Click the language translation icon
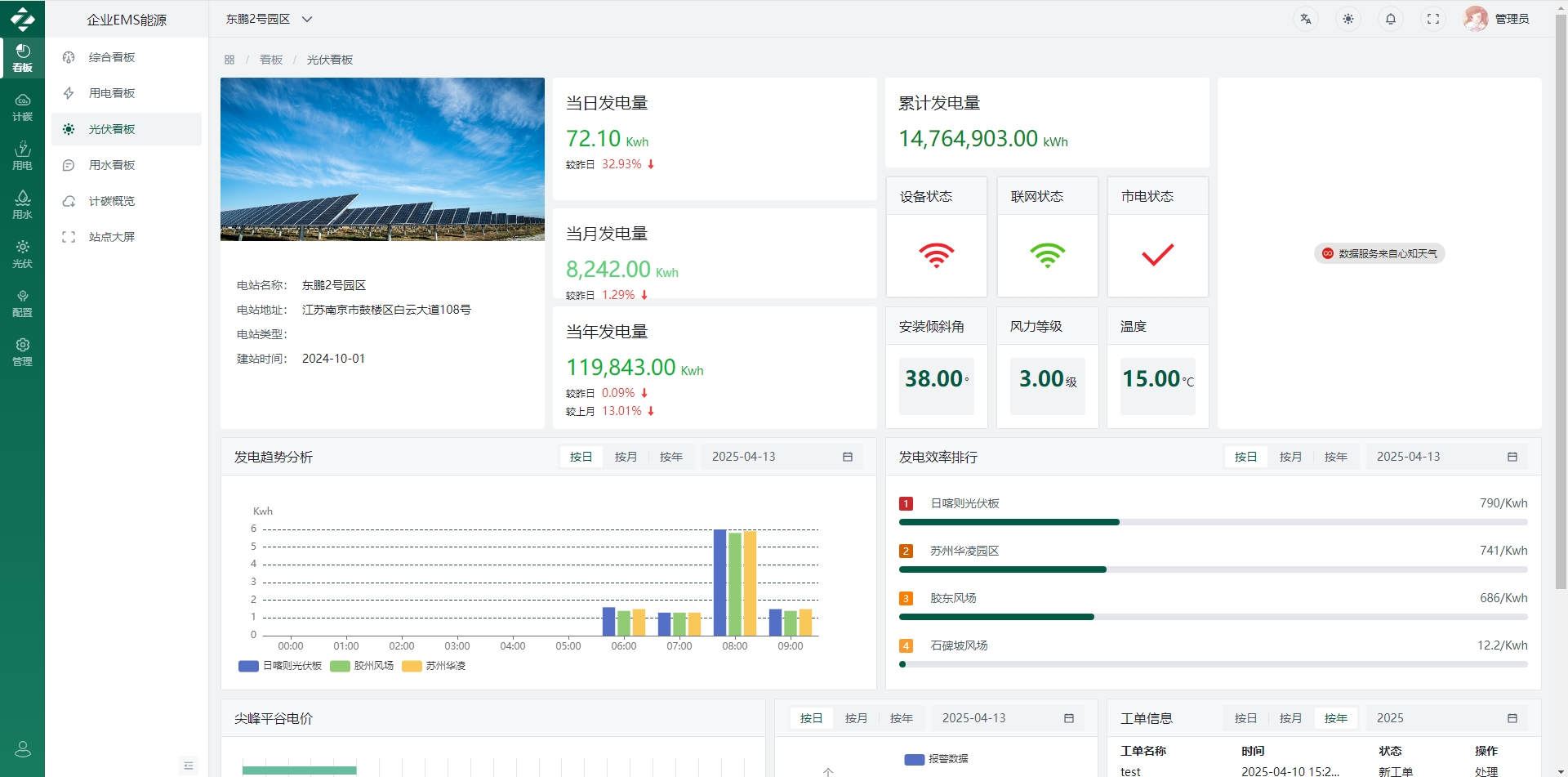1568x777 pixels. 1305,19
